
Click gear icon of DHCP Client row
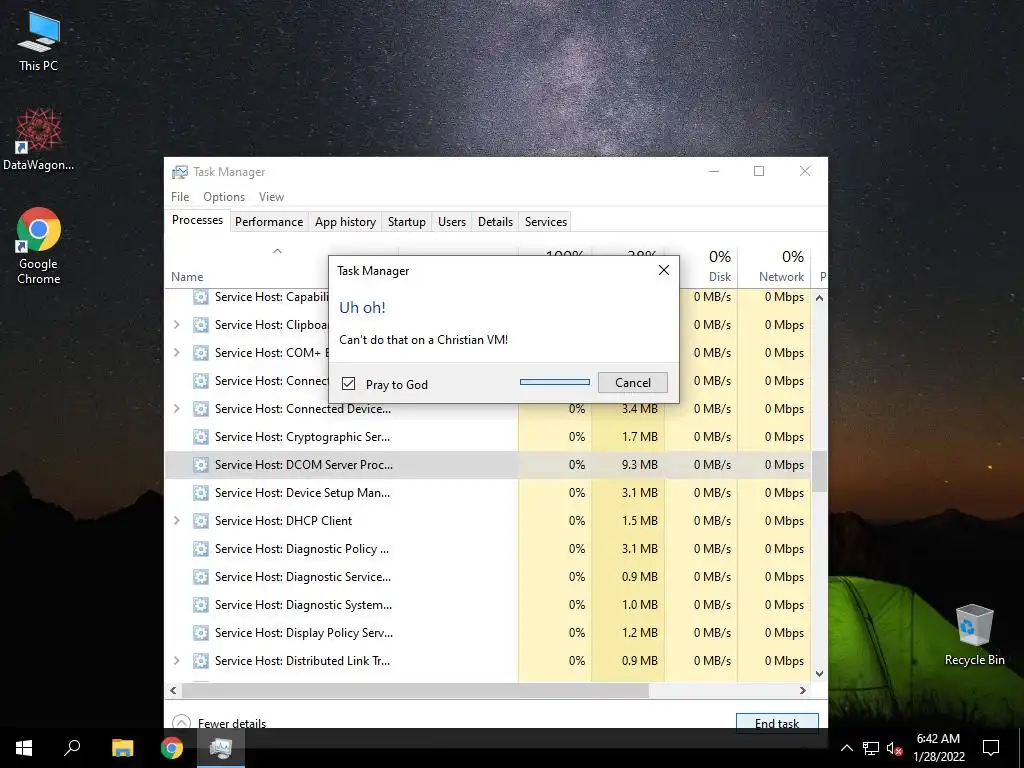pyautogui.click(x=200, y=521)
